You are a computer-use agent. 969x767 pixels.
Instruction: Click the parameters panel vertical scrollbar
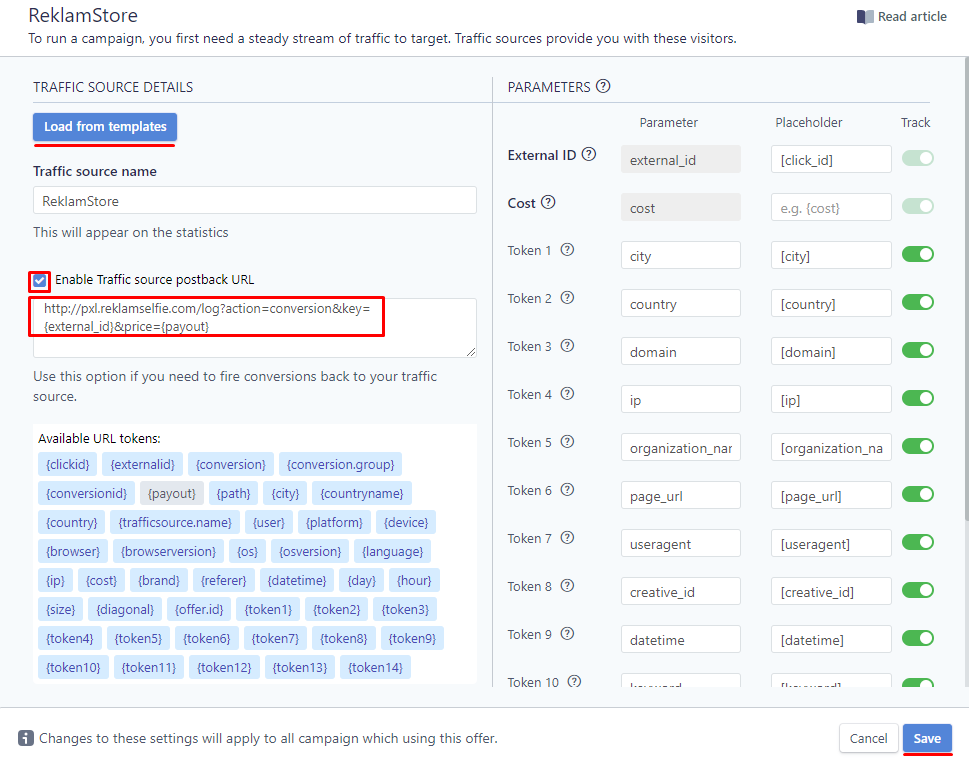966,290
